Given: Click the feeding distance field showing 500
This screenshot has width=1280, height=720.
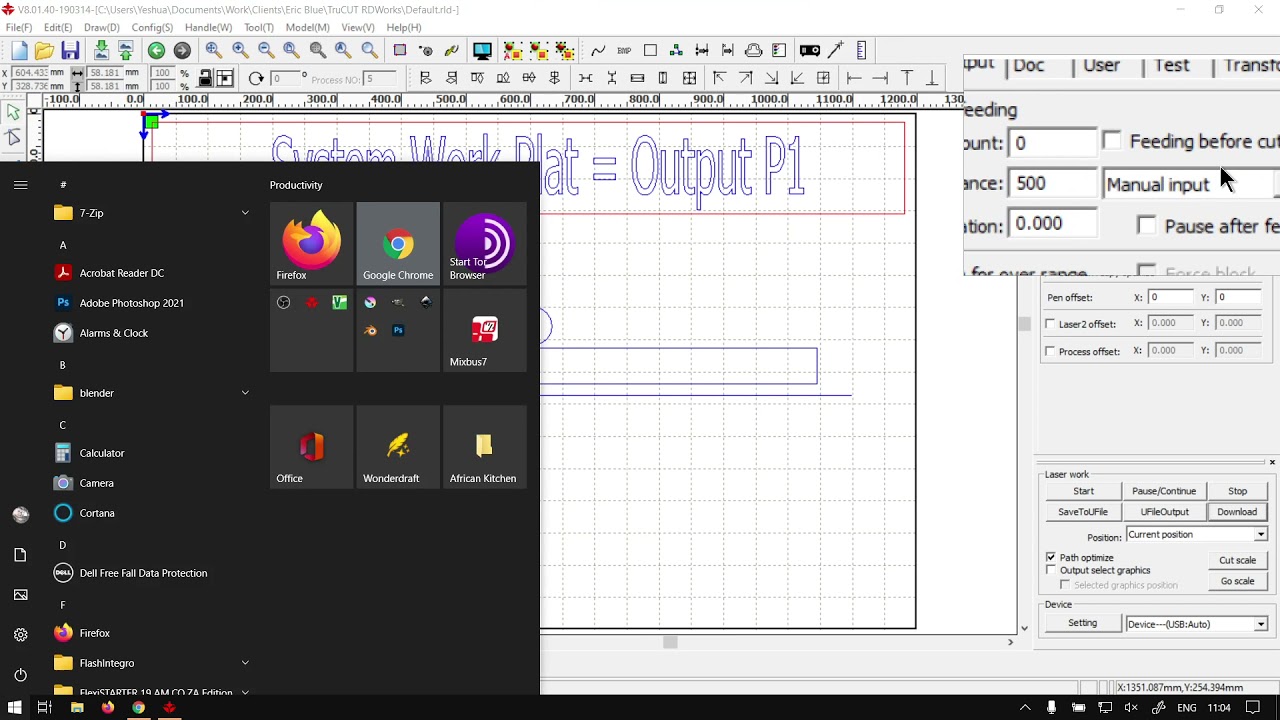Looking at the screenshot, I should (1052, 184).
